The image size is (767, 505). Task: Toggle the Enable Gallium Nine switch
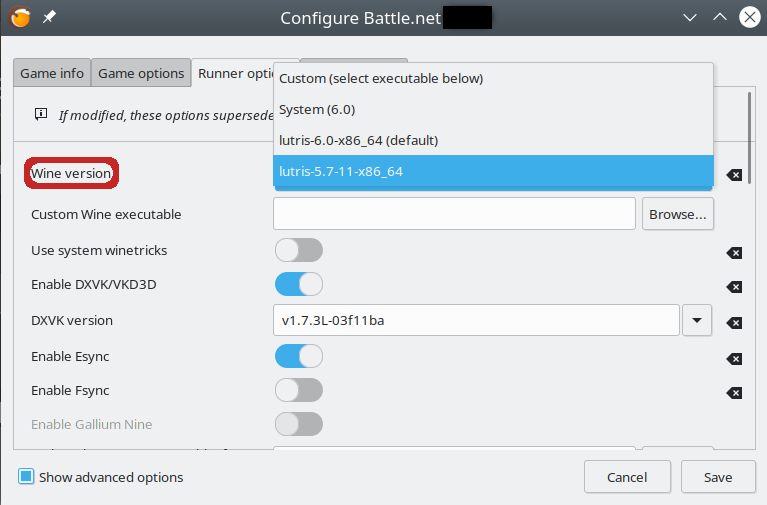click(x=299, y=424)
